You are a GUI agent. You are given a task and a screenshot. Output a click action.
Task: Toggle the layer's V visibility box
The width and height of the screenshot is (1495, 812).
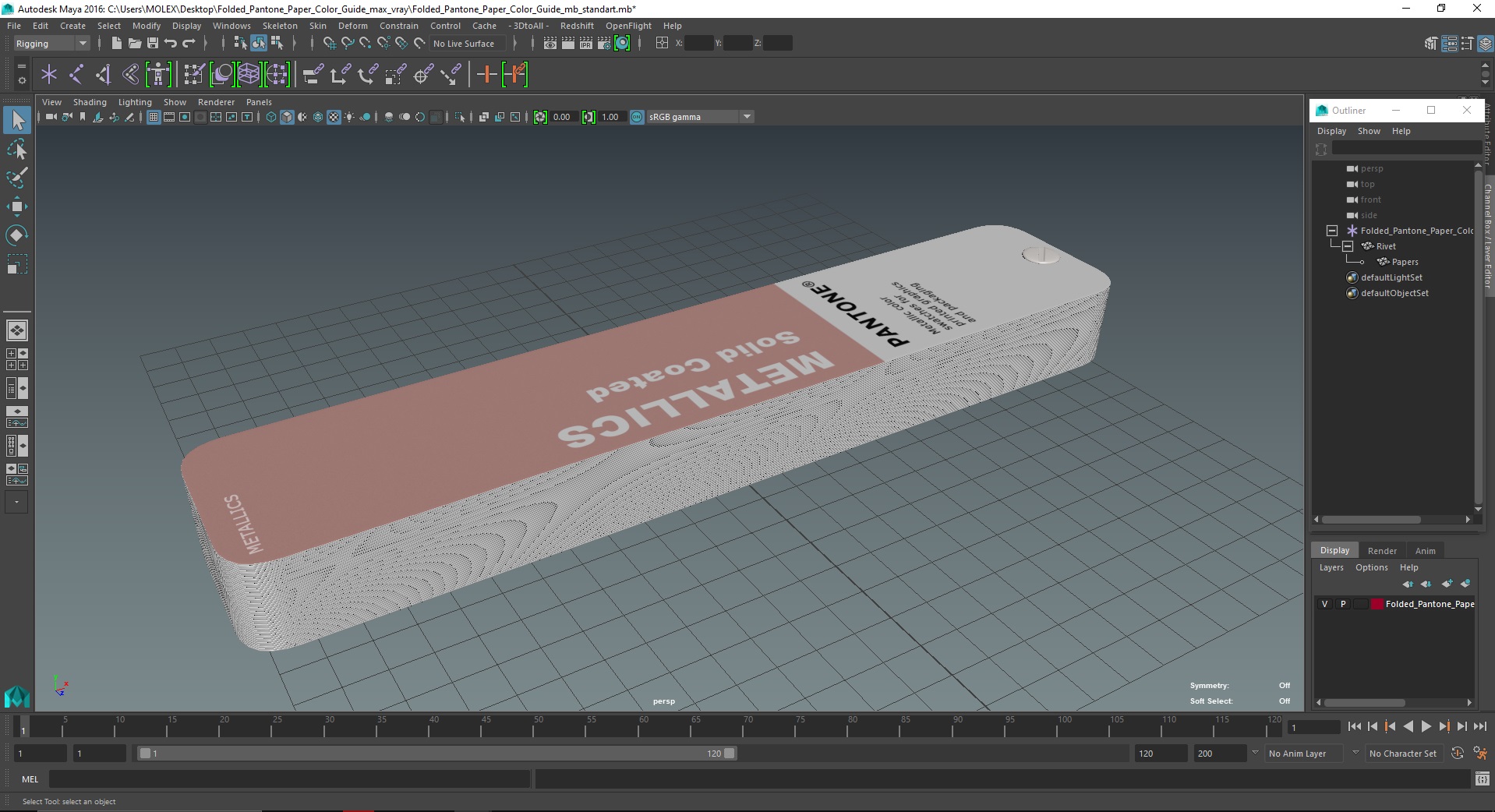[x=1324, y=604]
